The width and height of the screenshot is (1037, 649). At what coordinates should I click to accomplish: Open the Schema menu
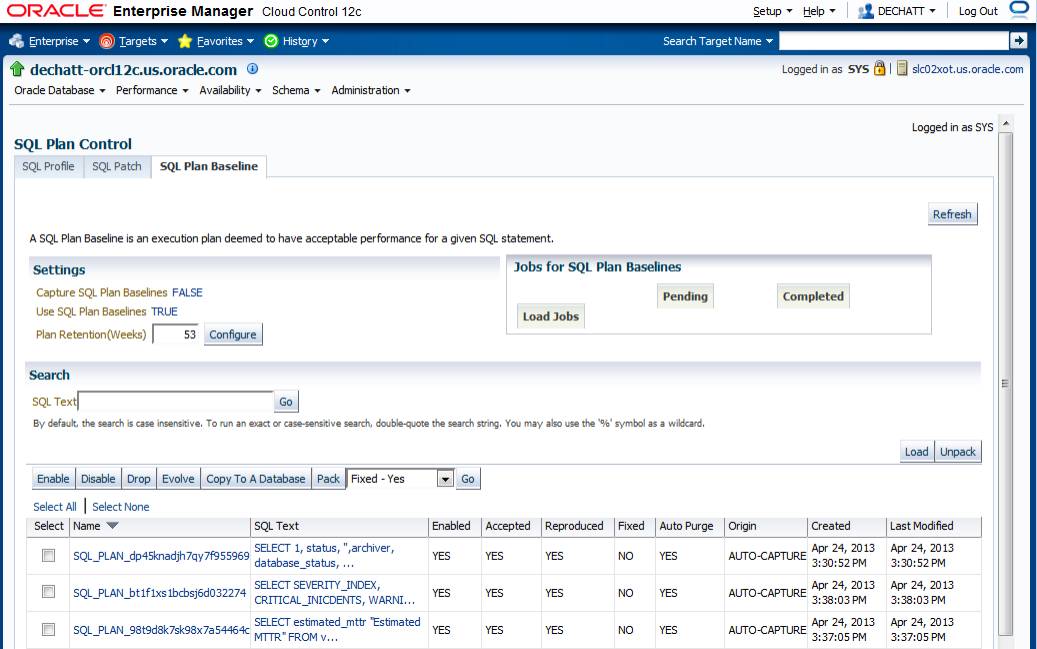296,90
